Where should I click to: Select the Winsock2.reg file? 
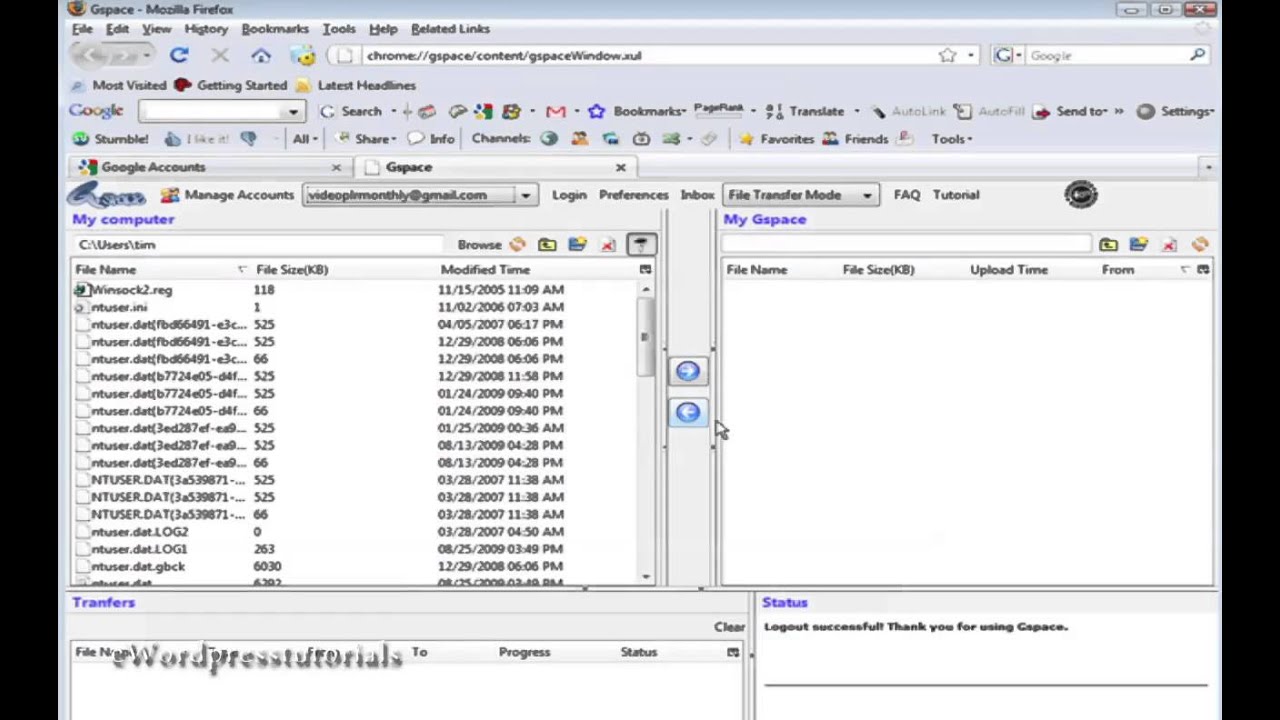tap(132, 290)
